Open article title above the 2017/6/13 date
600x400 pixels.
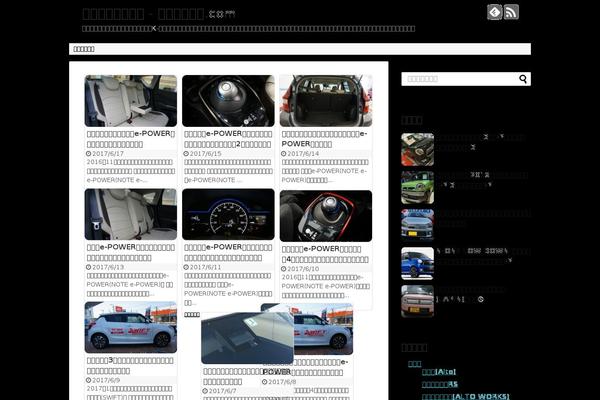pos(131,252)
